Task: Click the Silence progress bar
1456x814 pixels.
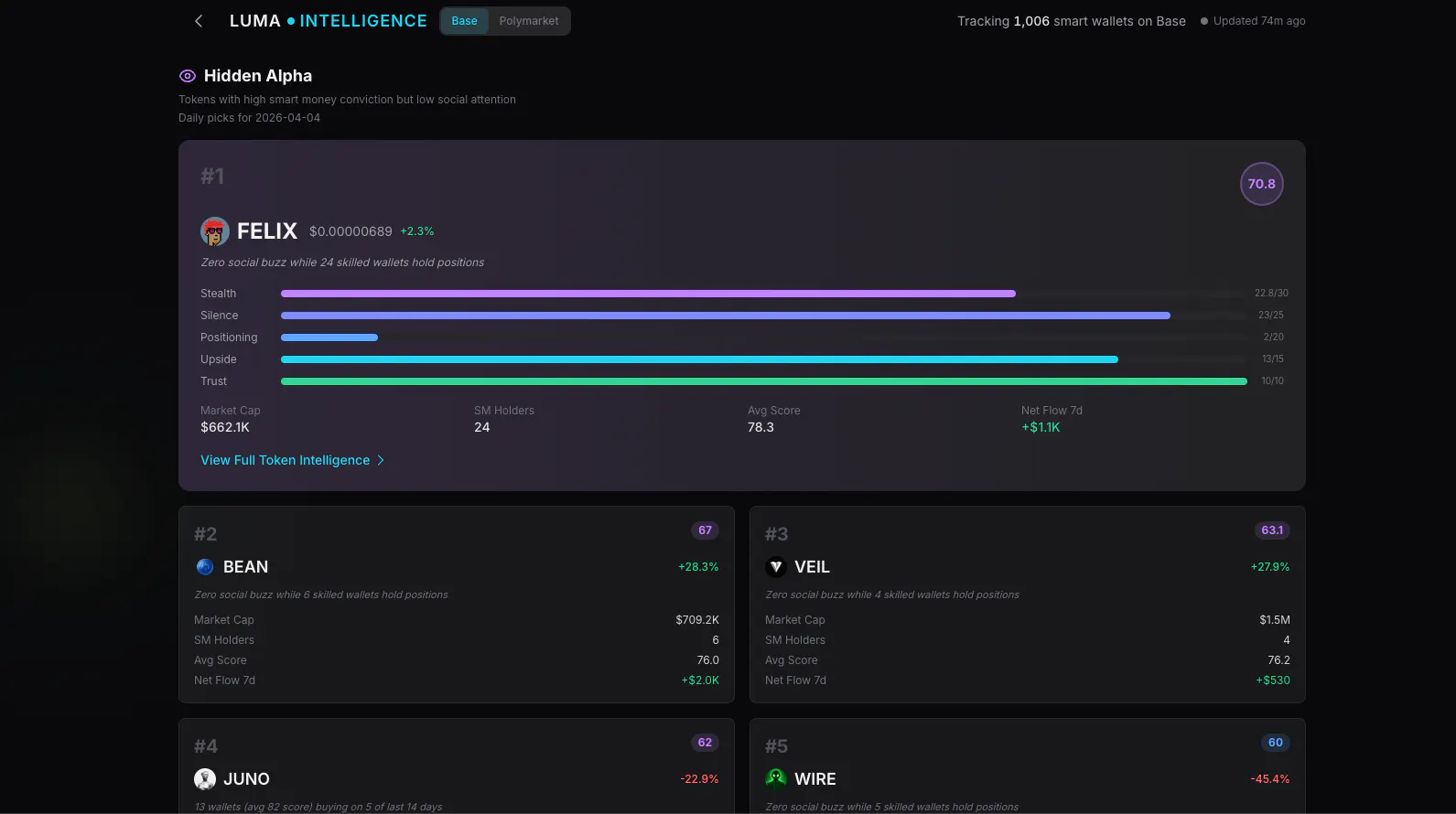Action: (764, 316)
